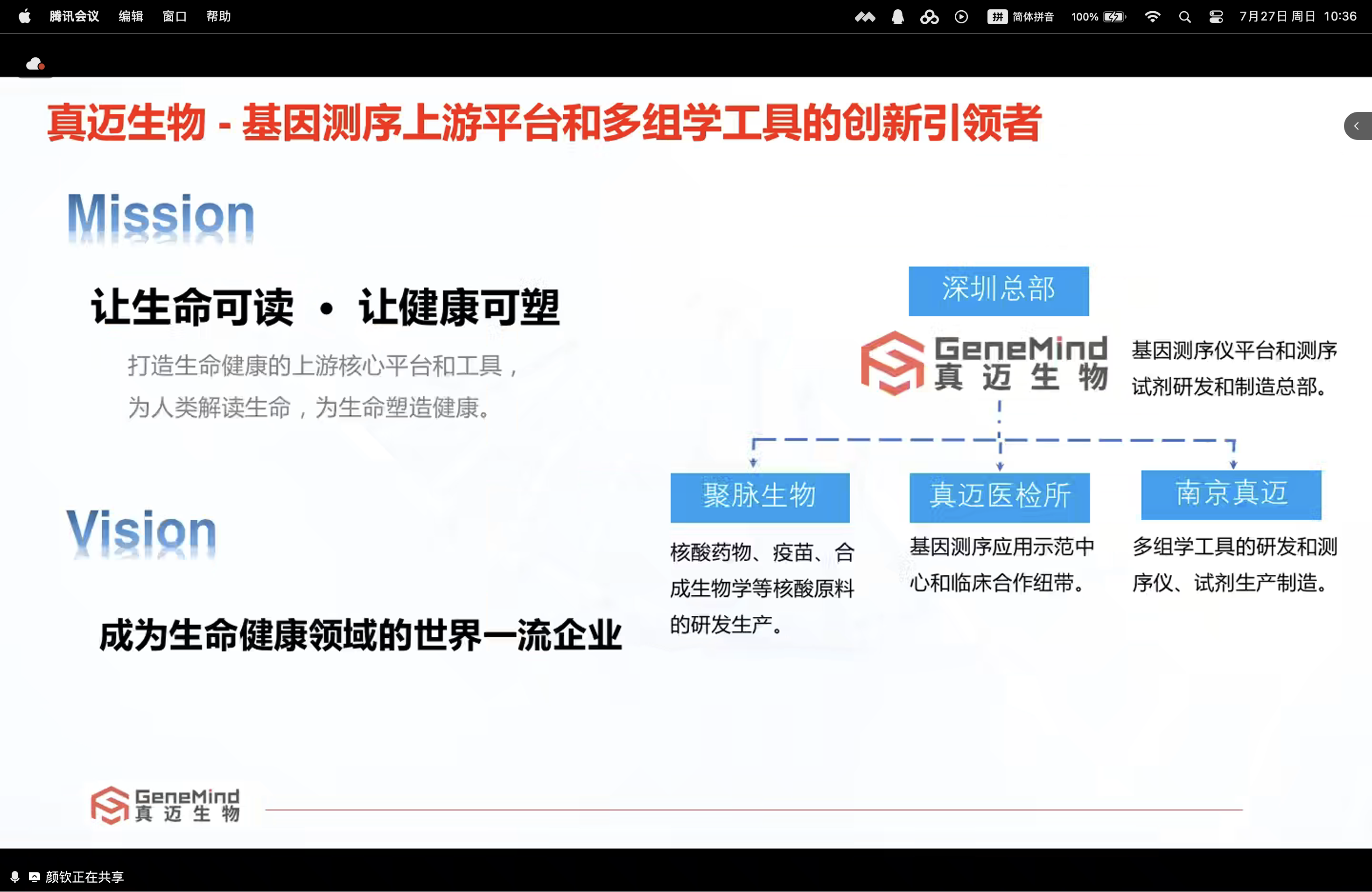Open the 编辑 menu
Screen dimensions: 1372x892
[x=131, y=16]
